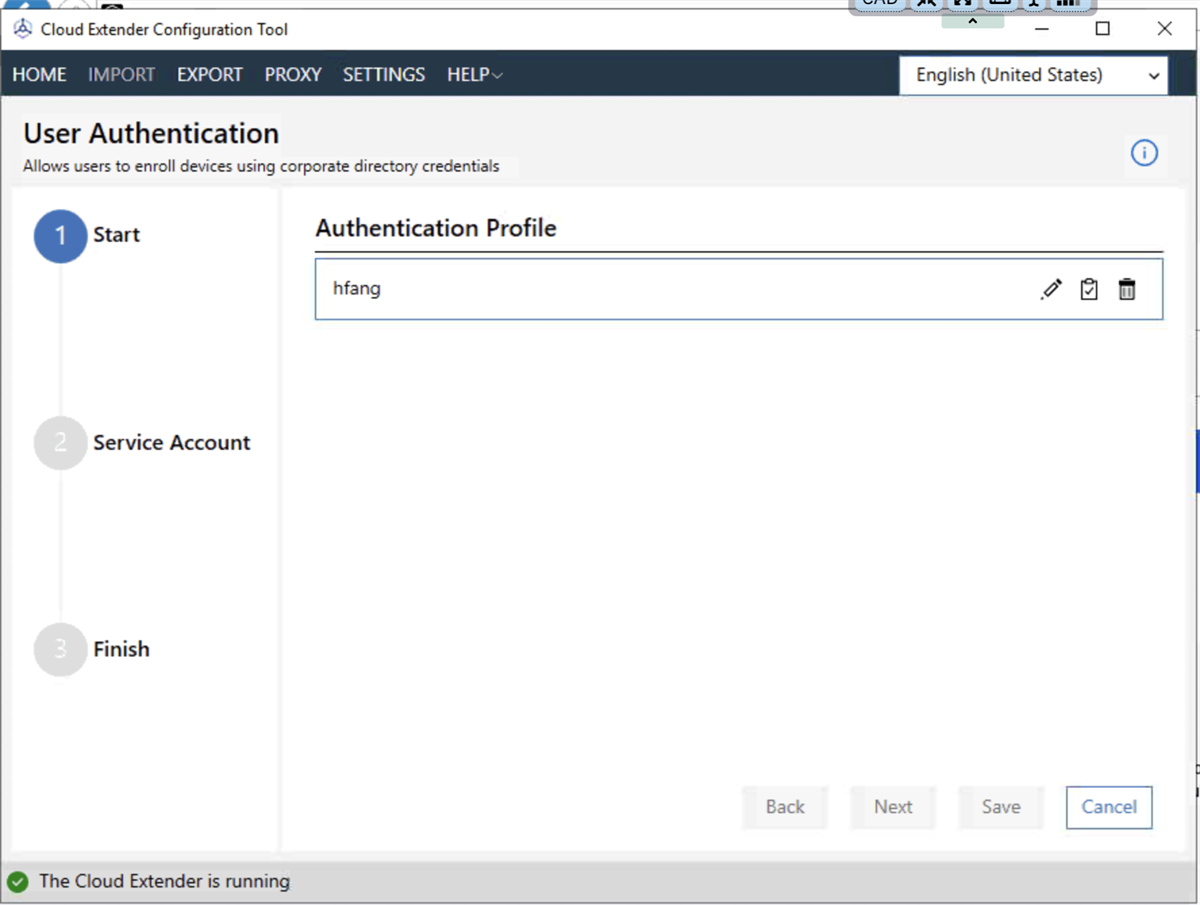Test the hfang profile via the clipboard-check icon
The image size is (1200, 905).
[x=1089, y=289]
